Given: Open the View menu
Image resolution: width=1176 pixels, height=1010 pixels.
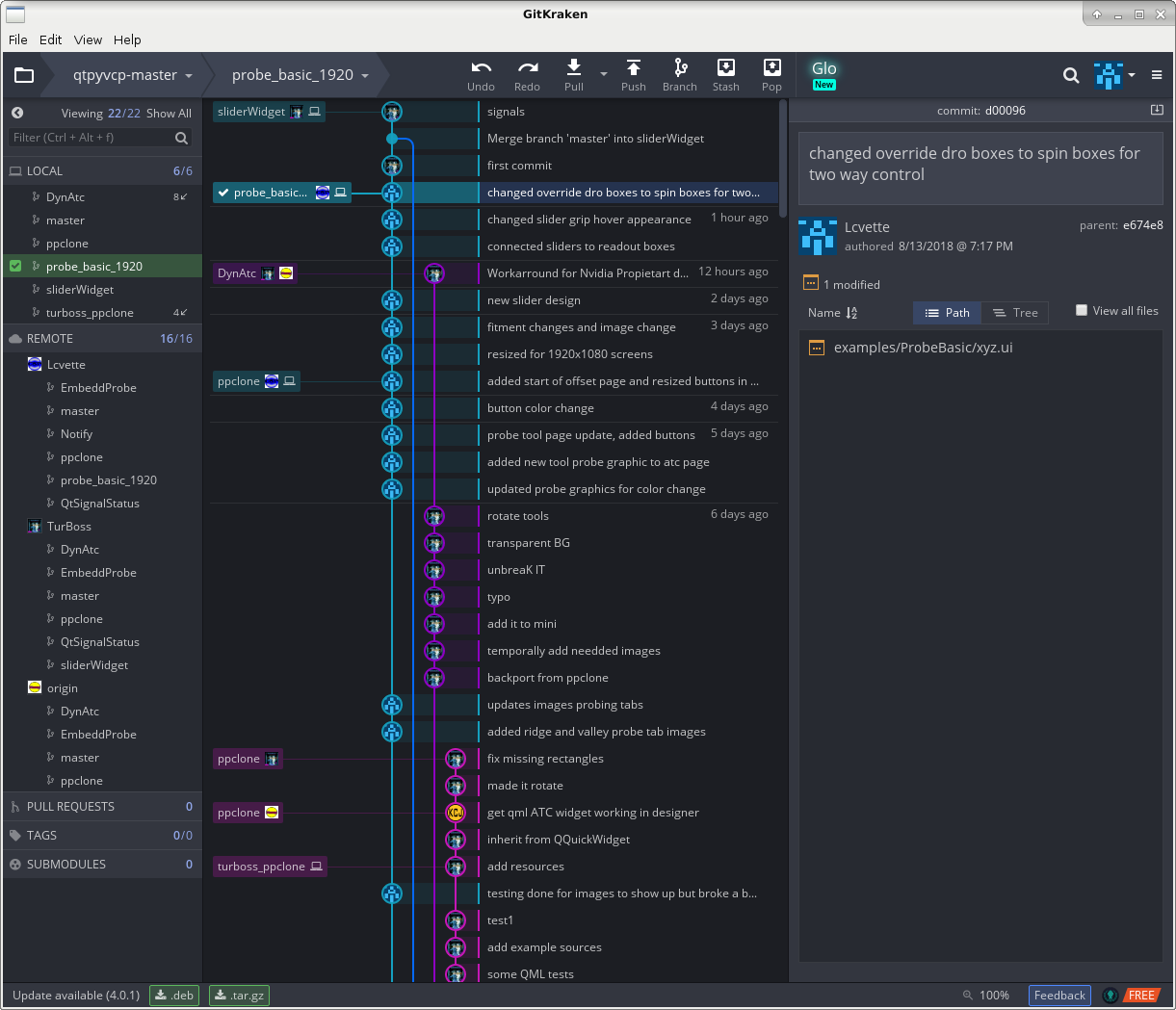Looking at the screenshot, I should coord(88,39).
